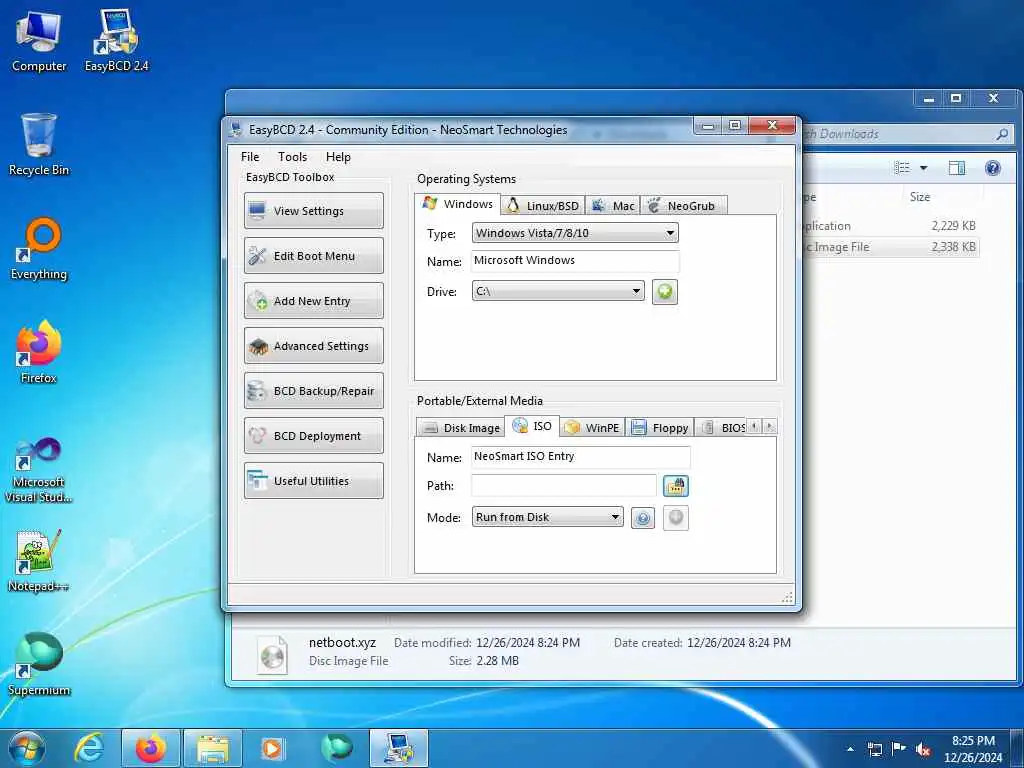The height and width of the screenshot is (768, 1024).
Task: Open Supermium browser from taskbar
Action: (x=336, y=748)
